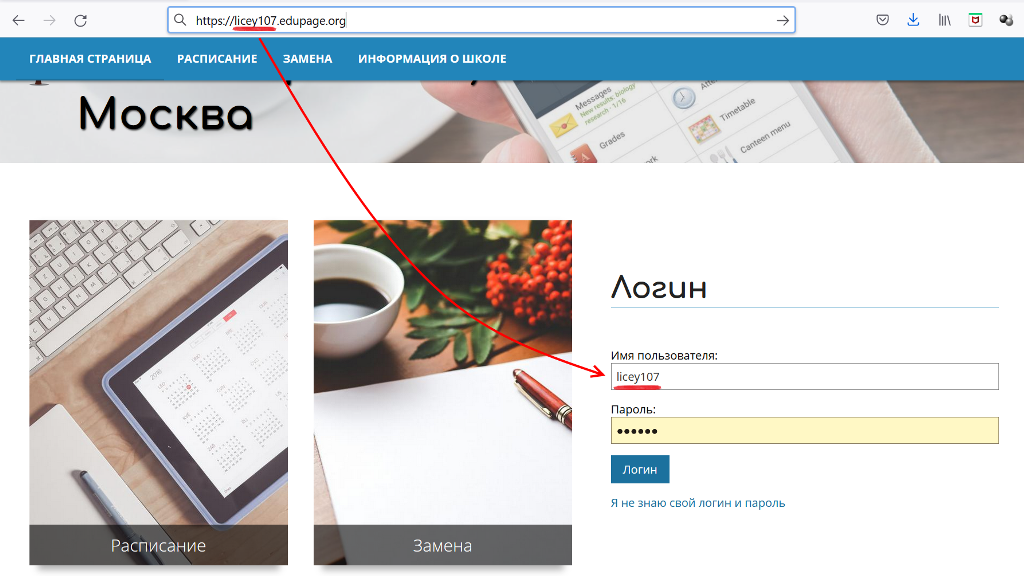Viewport: 1024px width, 576px height.
Task: Click the address bar search magnifier icon
Action: pos(180,20)
